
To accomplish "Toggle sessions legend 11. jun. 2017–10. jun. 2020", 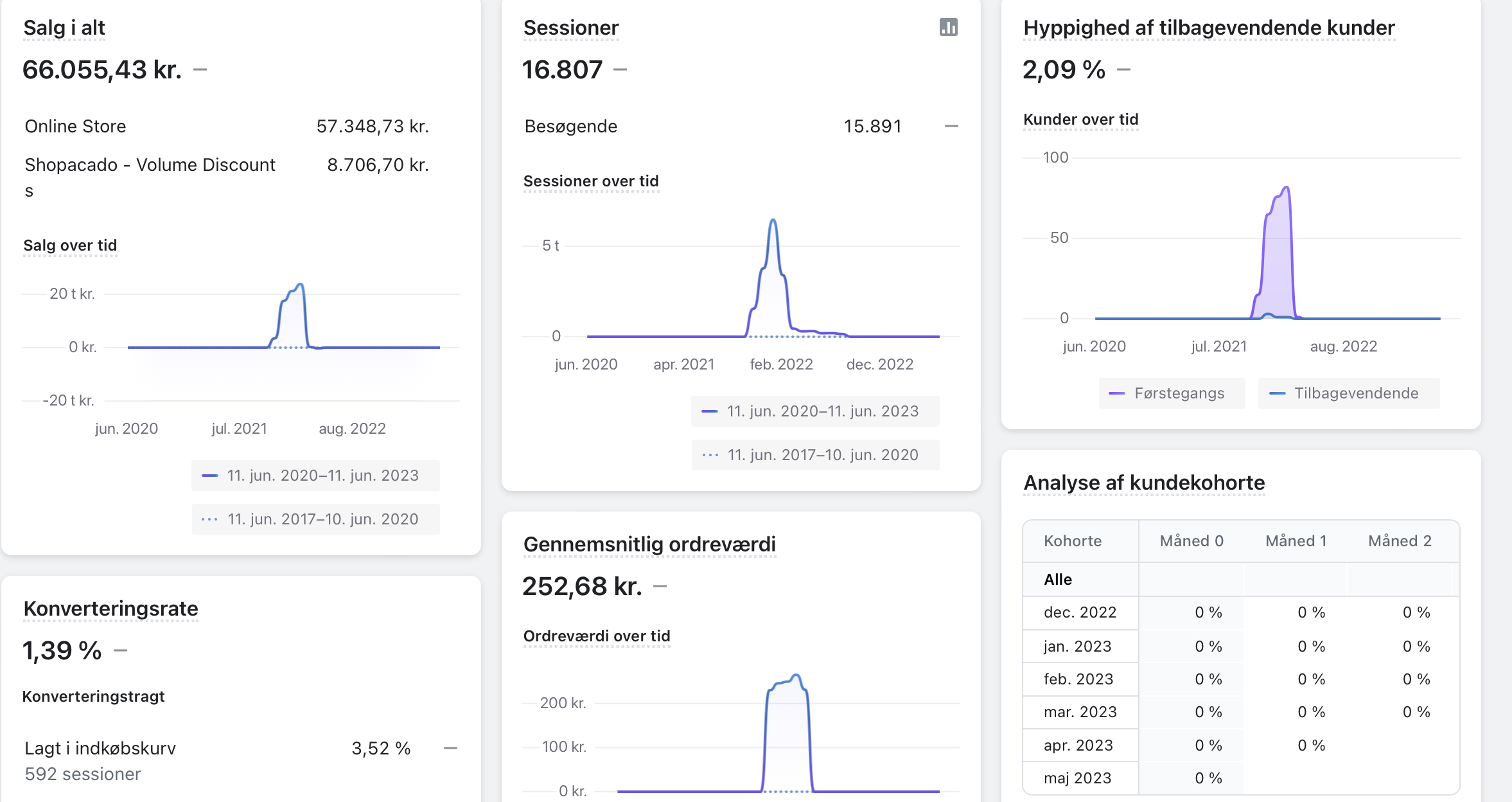I will 815,455.
